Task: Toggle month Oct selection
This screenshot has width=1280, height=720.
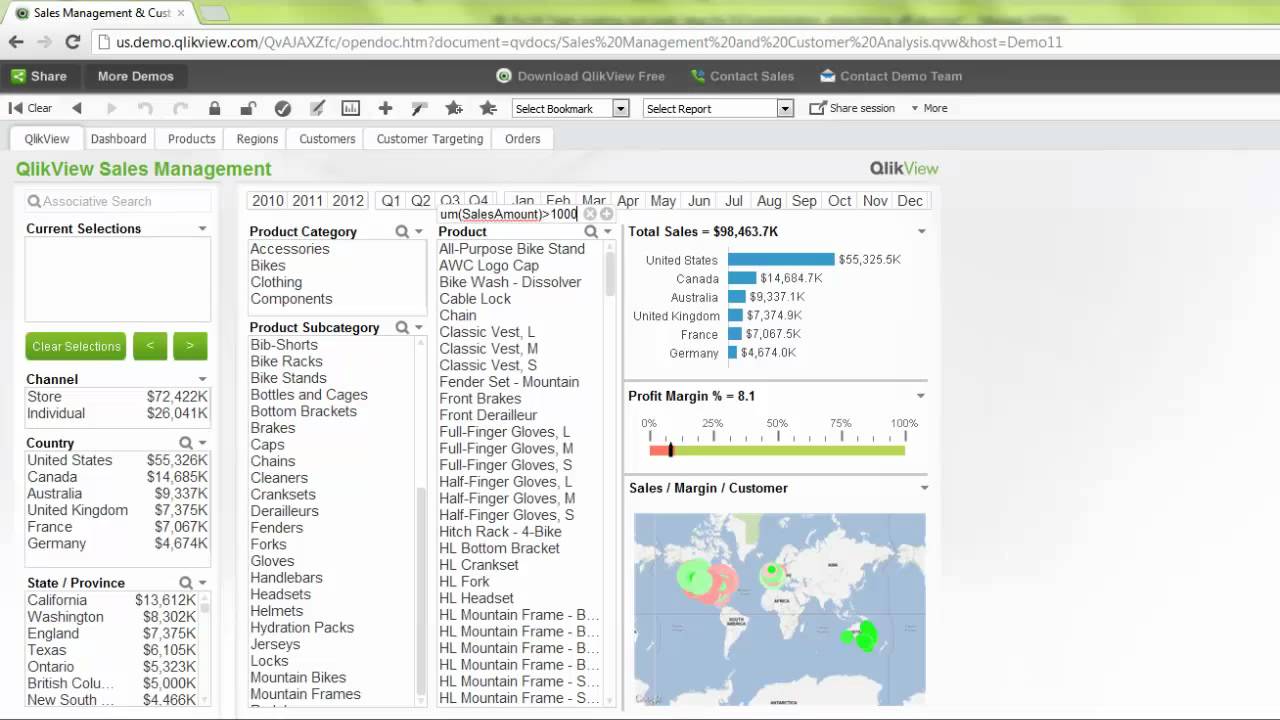Action: [x=840, y=201]
